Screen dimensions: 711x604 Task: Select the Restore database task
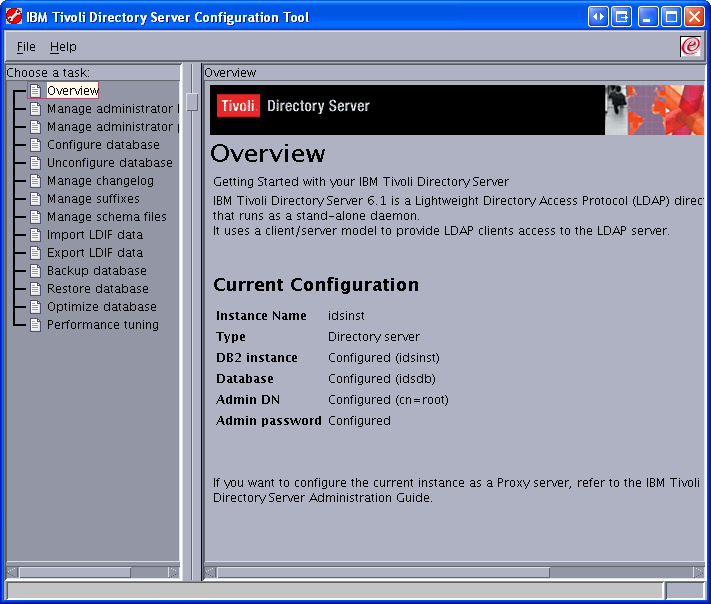(x=98, y=289)
